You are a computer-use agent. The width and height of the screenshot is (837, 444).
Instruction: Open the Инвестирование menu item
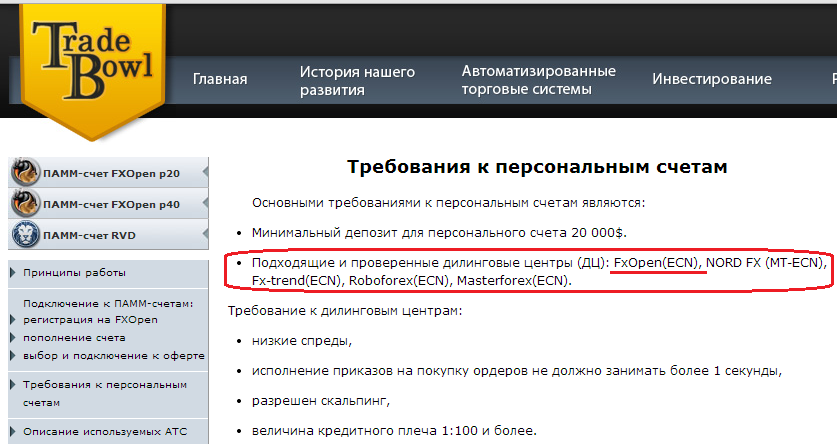[712, 80]
